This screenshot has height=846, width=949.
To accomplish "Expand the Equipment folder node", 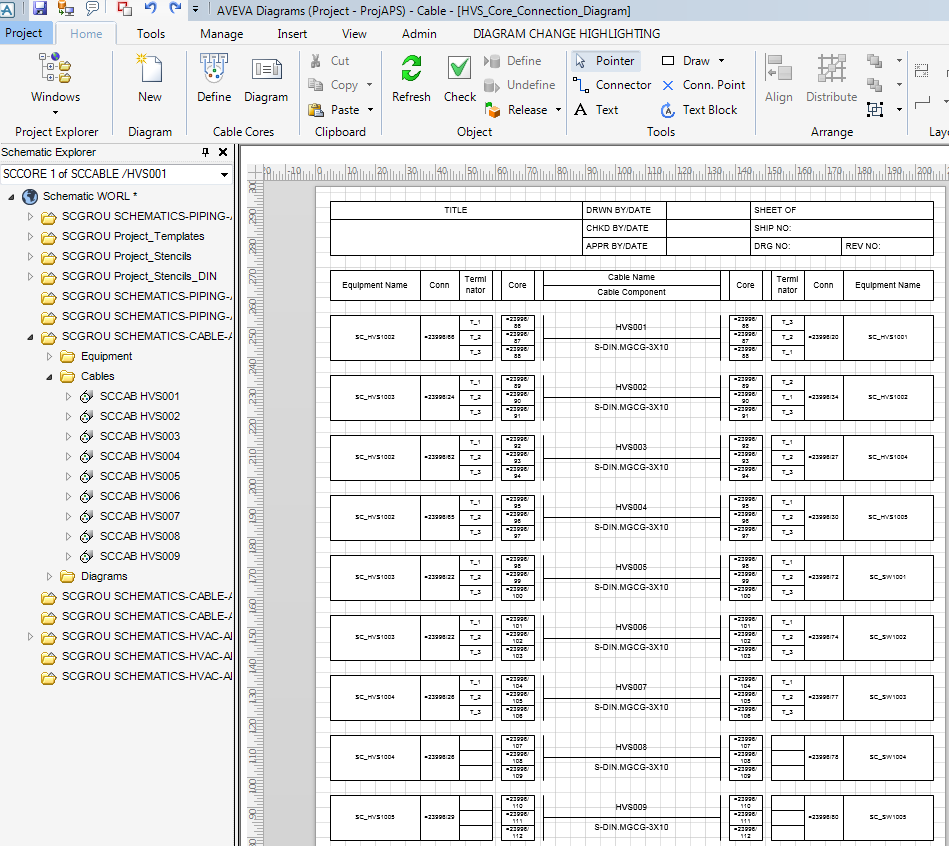I will coord(49,357).
